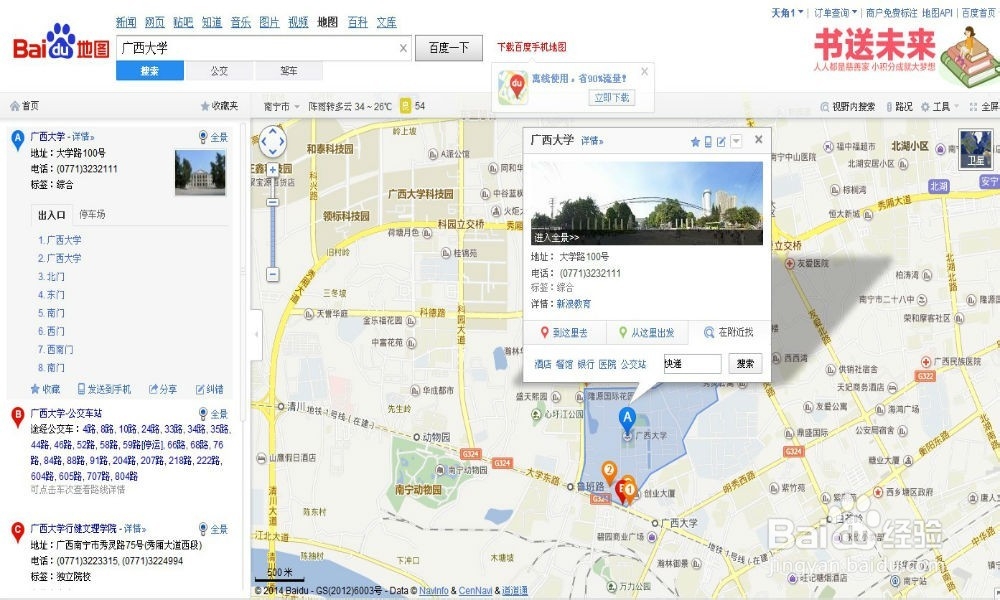The height and width of the screenshot is (600, 1000).
Task: Select the 停车场 tab in result A
Action: [x=92, y=215]
